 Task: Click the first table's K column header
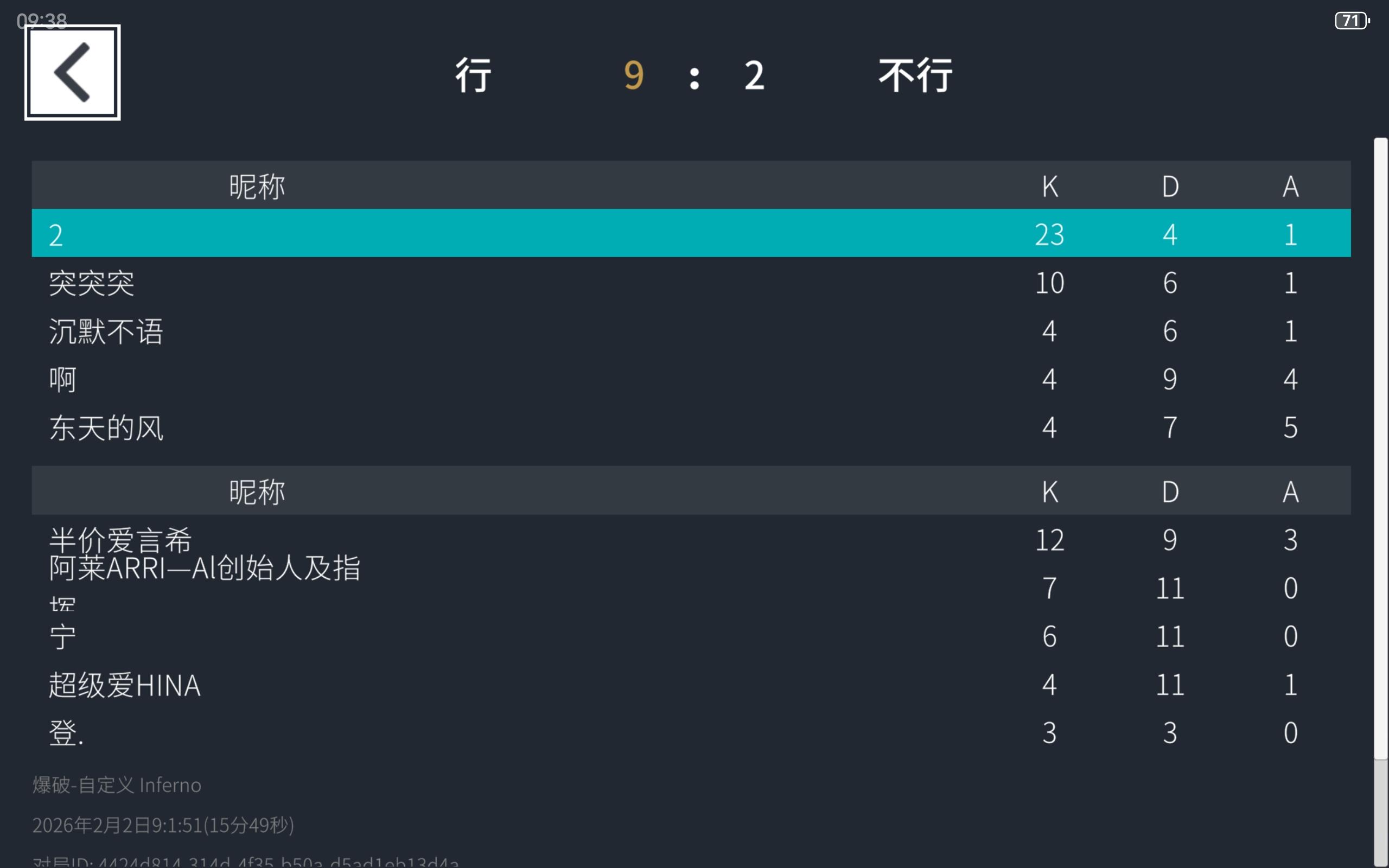1049,186
